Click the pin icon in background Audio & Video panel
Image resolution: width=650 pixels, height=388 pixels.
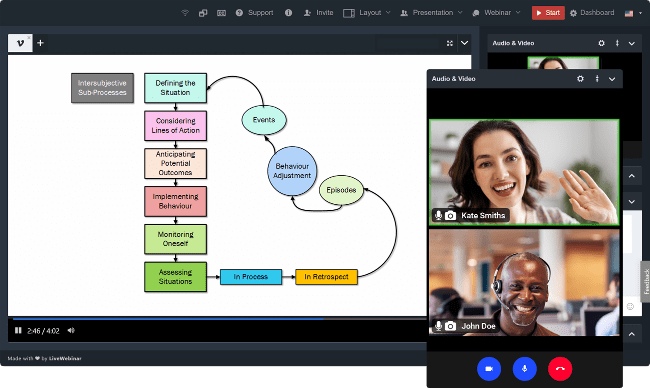pyautogui.click(x=617, y=43)
